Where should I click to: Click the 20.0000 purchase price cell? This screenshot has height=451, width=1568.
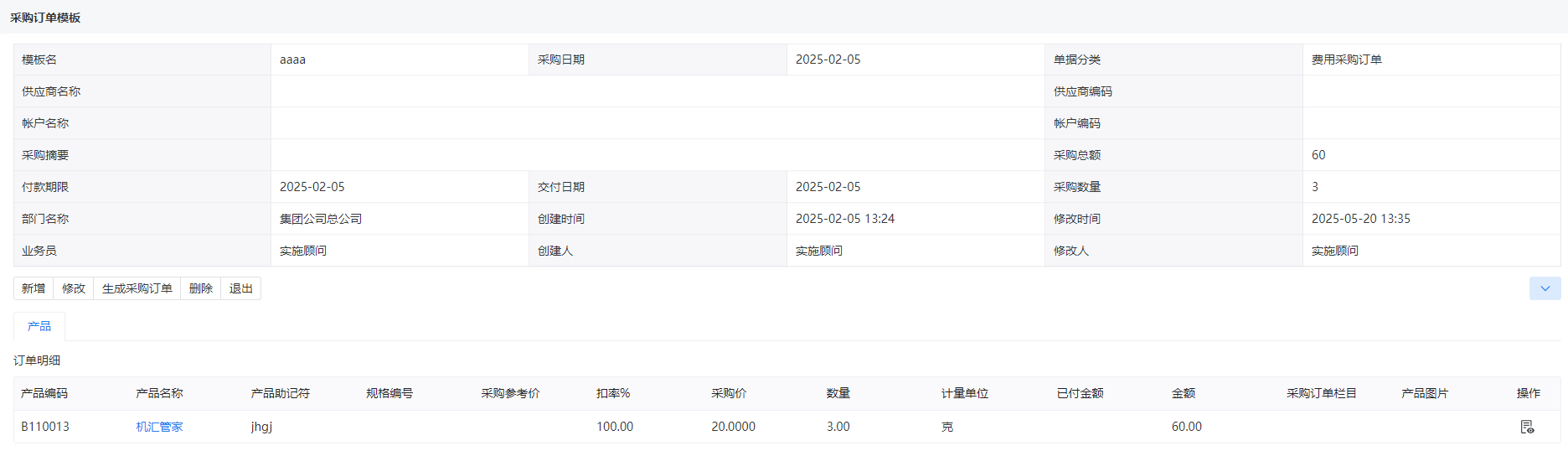coord(734,427)
